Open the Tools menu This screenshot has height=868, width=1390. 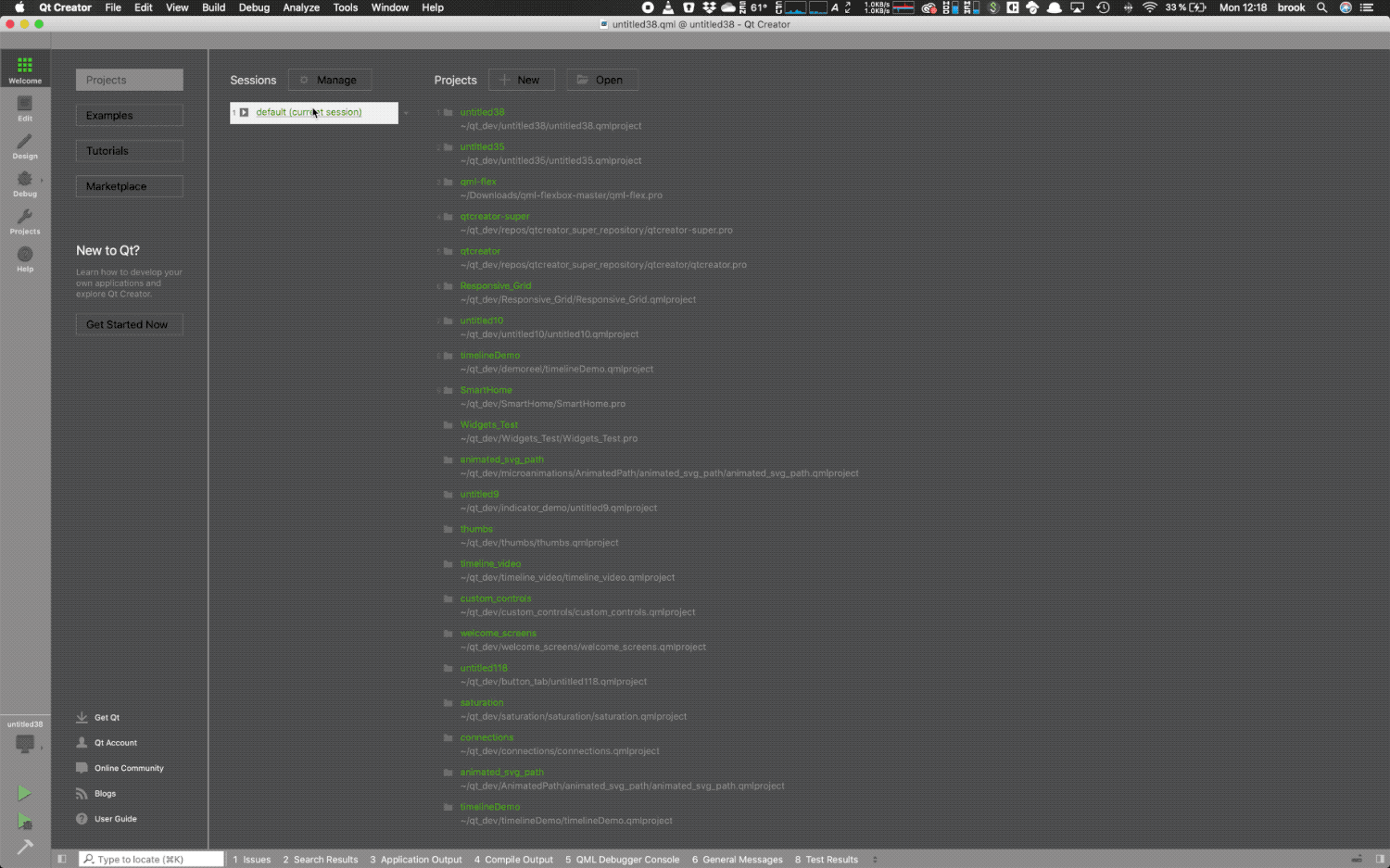click(x=346, y=7)
